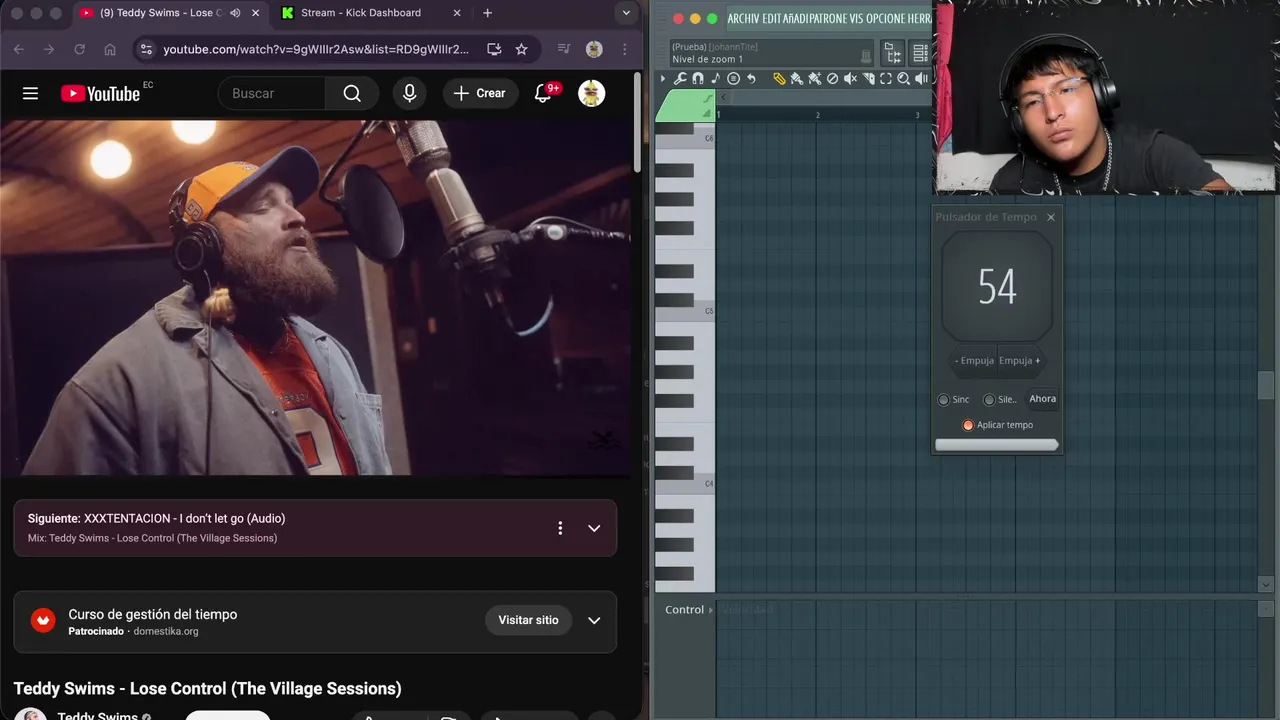This screenshot has height=720, width=1280.
Task: Select the Sinc radio option in tempo tapper
Action: point(943,399)
